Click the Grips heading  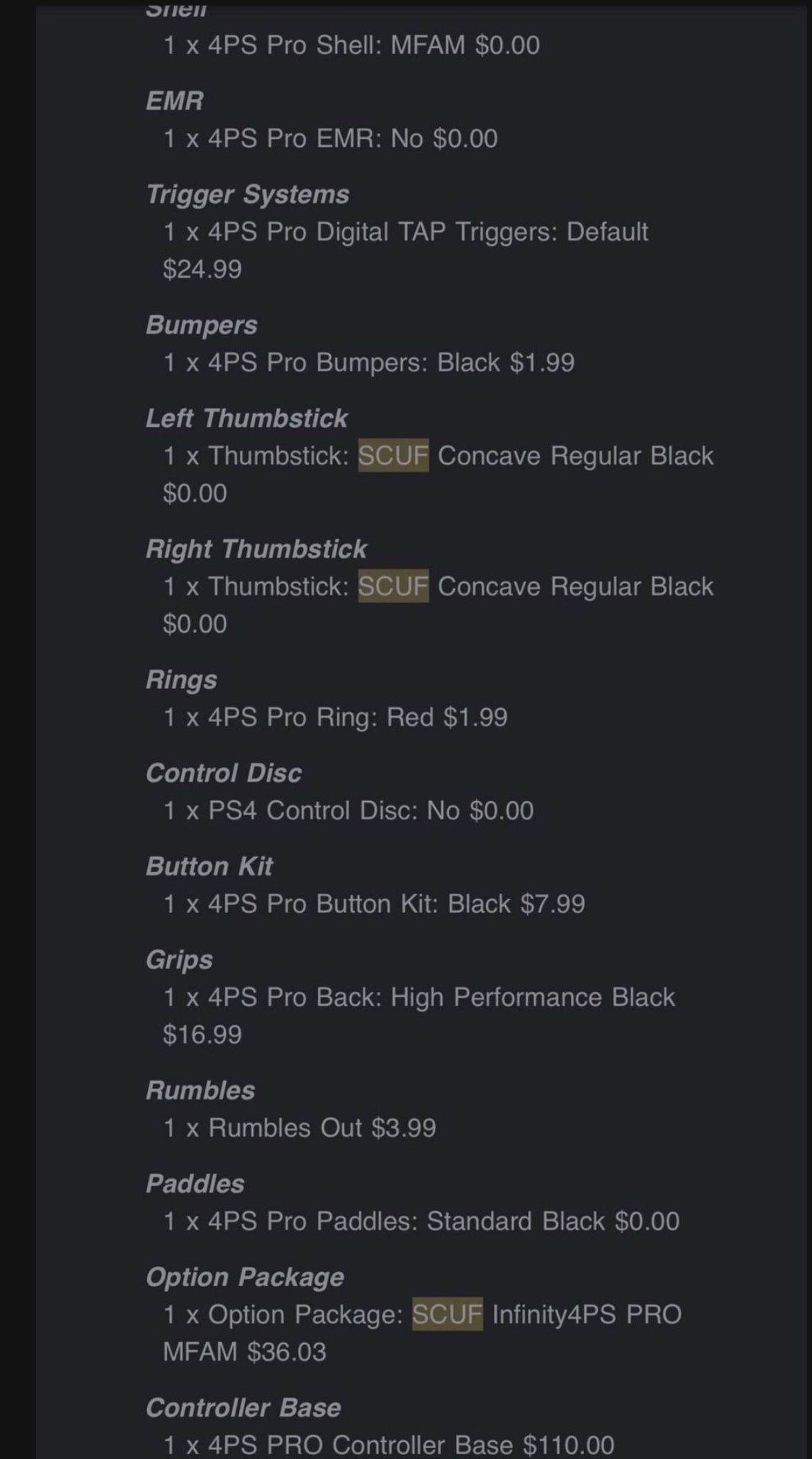pyautogui.click(x=179, y=960)
